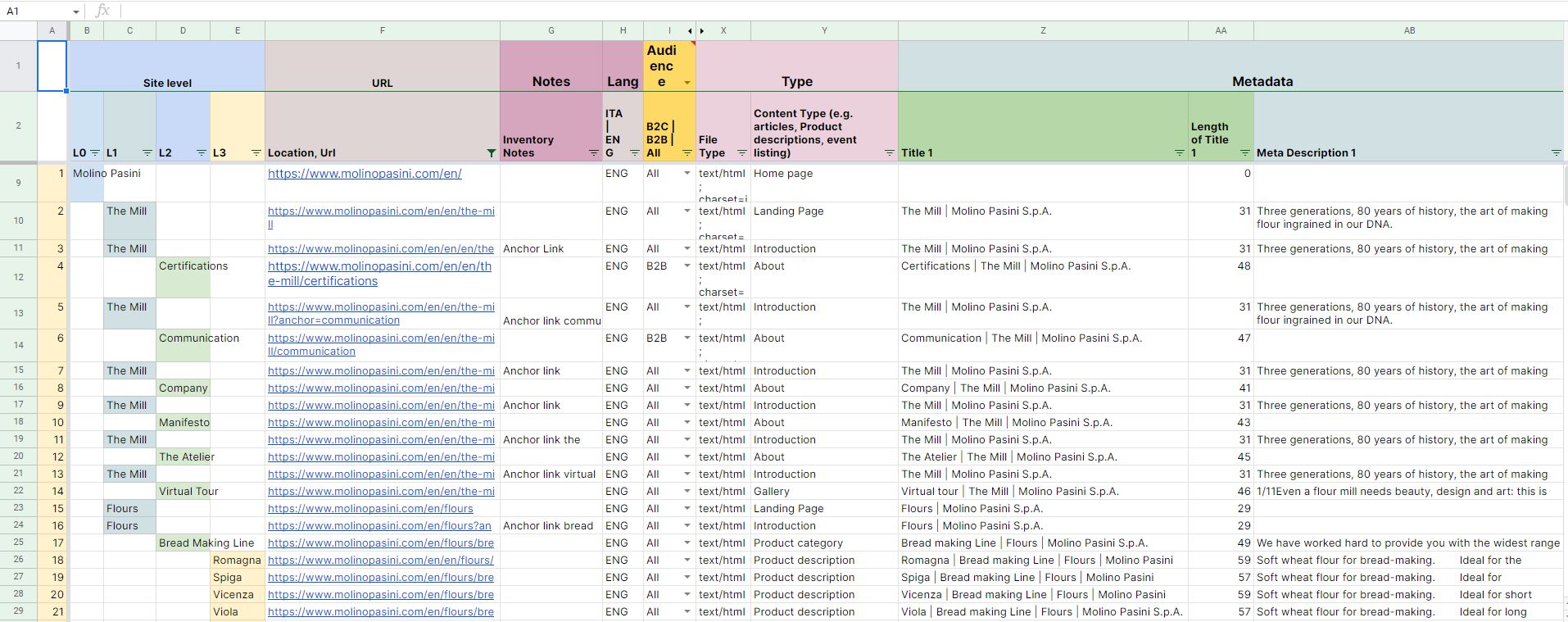
Task: Select the Bread Making Line cell
Action: (x=183, y=543)
